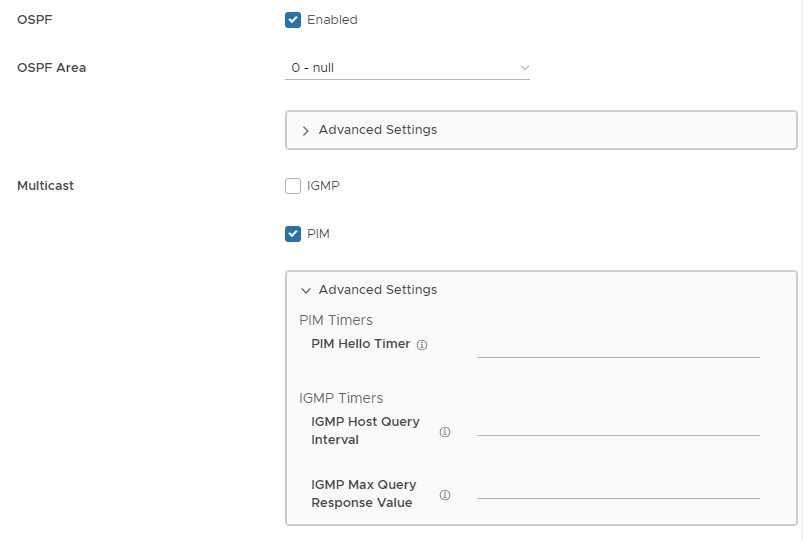The image size is (803, 541).
Task: Click the "PIM Timers" heading
Action: point(336,320)
